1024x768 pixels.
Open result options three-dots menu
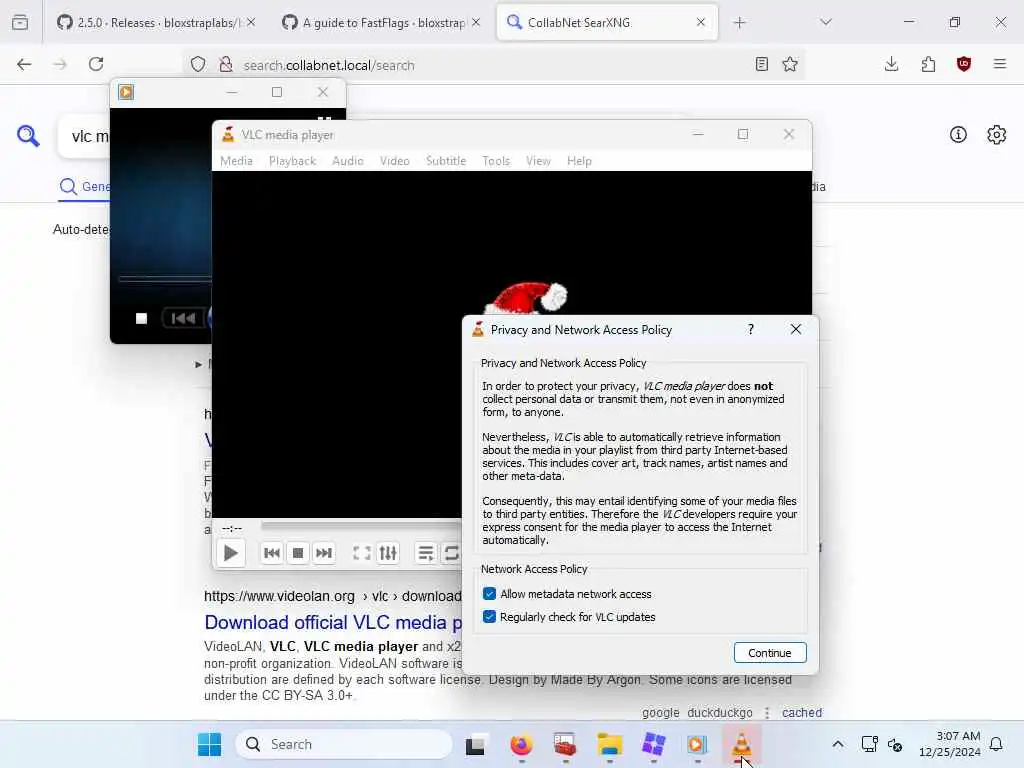[x=767, y=712]
